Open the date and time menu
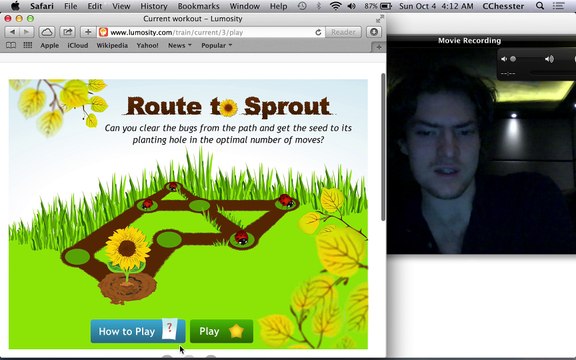The width and height of the screenshot is (576, 360). point(436,6)
